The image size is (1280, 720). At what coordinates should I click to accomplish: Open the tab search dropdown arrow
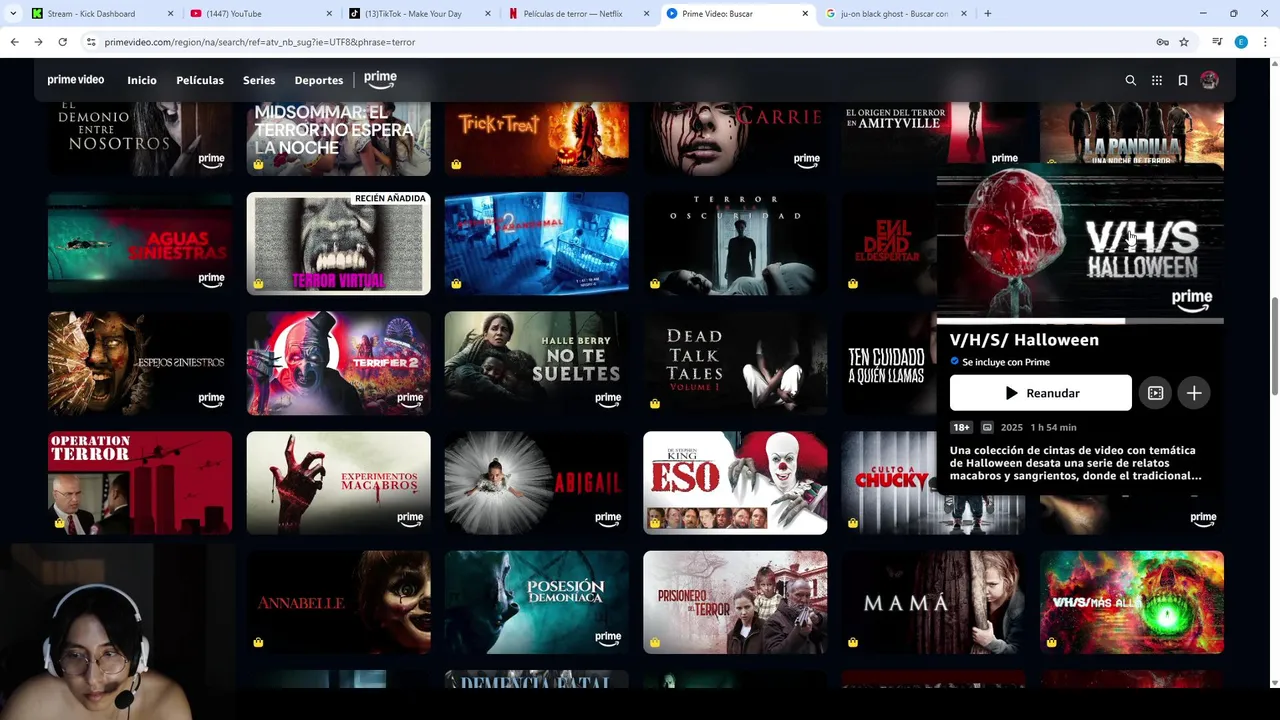[x=11, y=14]
